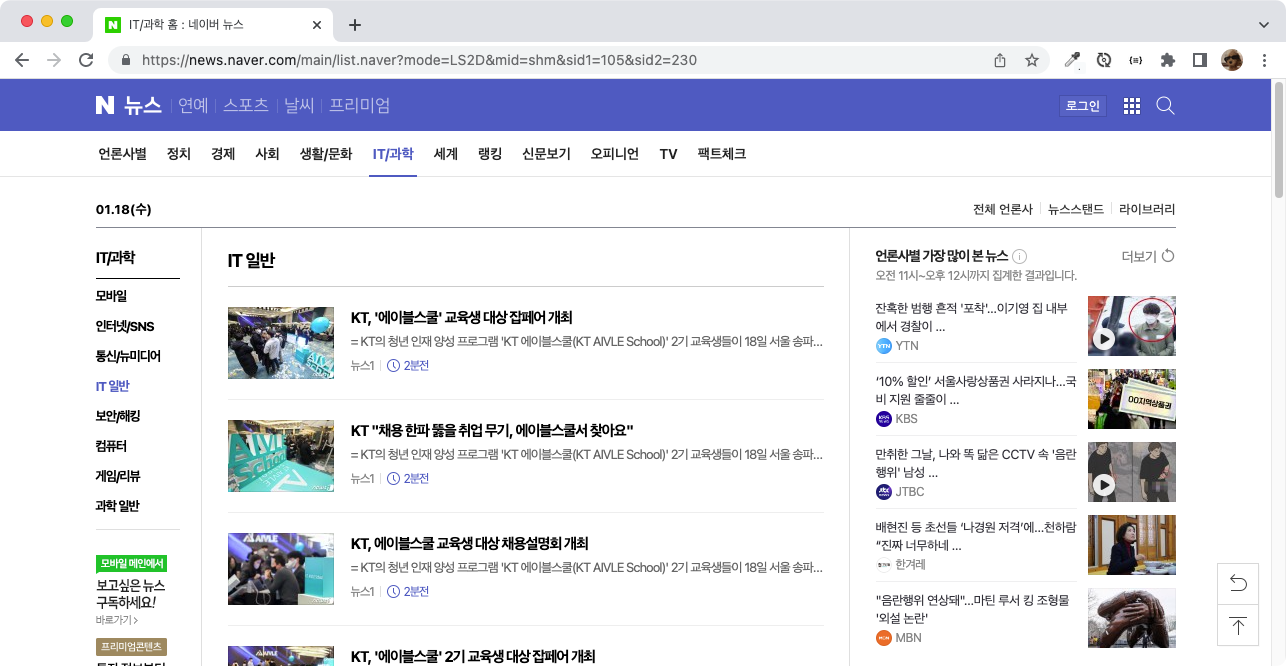Open the 랭킹 section tab
Image resolution: width=1286 pixels, height=666 pixels.
(x=490, y=154)
